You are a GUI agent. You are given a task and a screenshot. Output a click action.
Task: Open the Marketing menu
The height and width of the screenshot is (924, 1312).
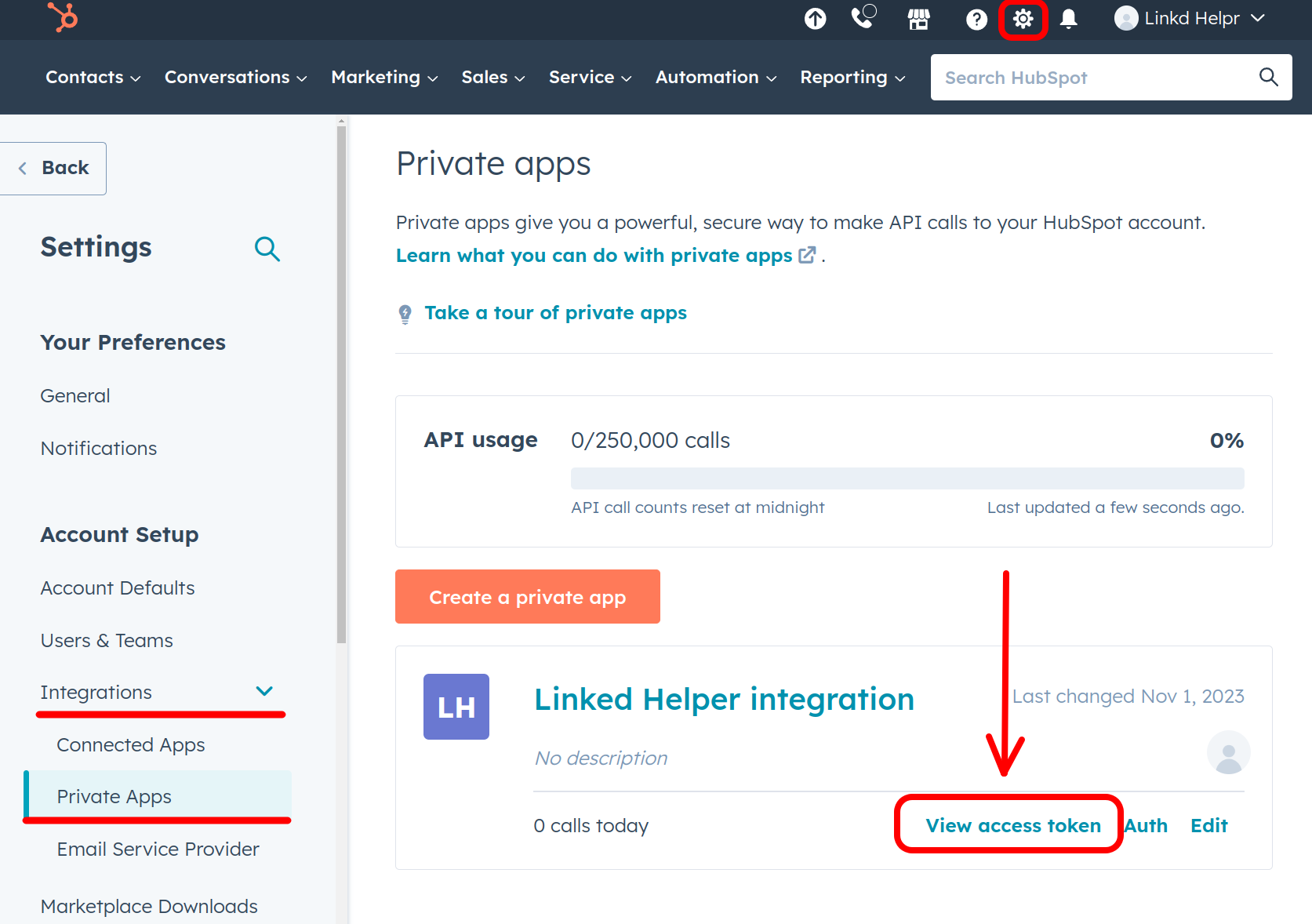(384, 77)
